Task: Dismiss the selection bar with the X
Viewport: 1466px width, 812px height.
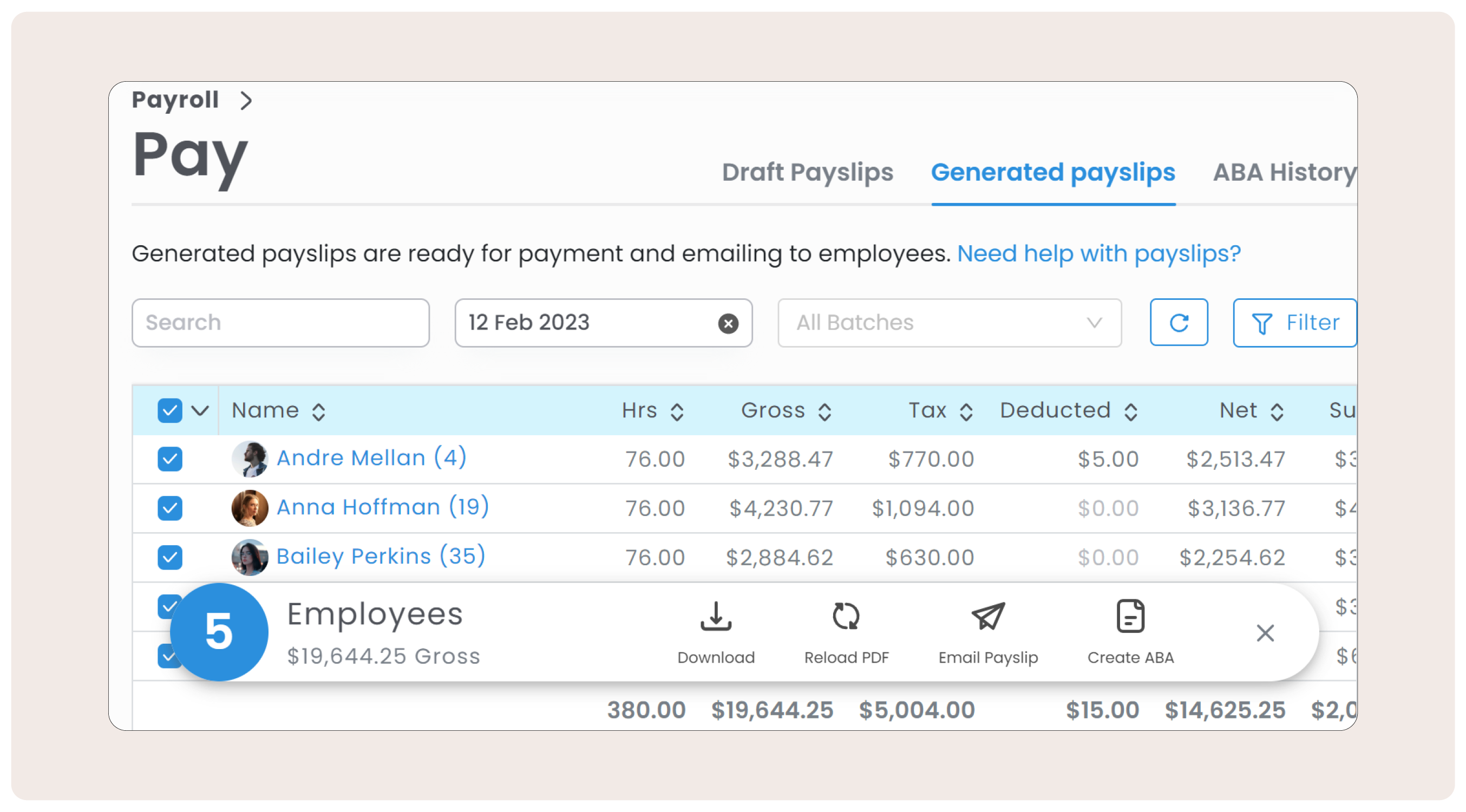Action: point(1265,633)
